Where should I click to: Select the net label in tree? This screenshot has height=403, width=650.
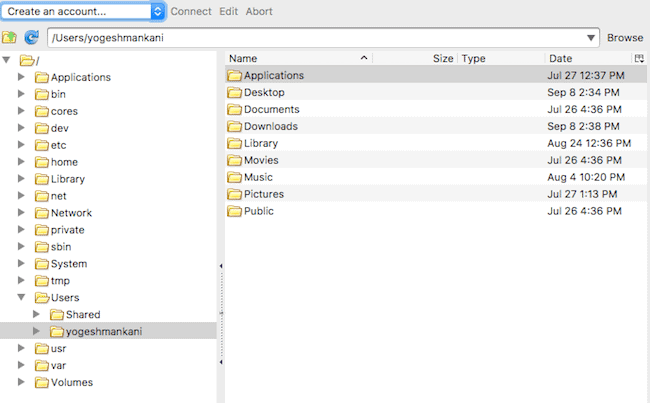click(58, 196)
